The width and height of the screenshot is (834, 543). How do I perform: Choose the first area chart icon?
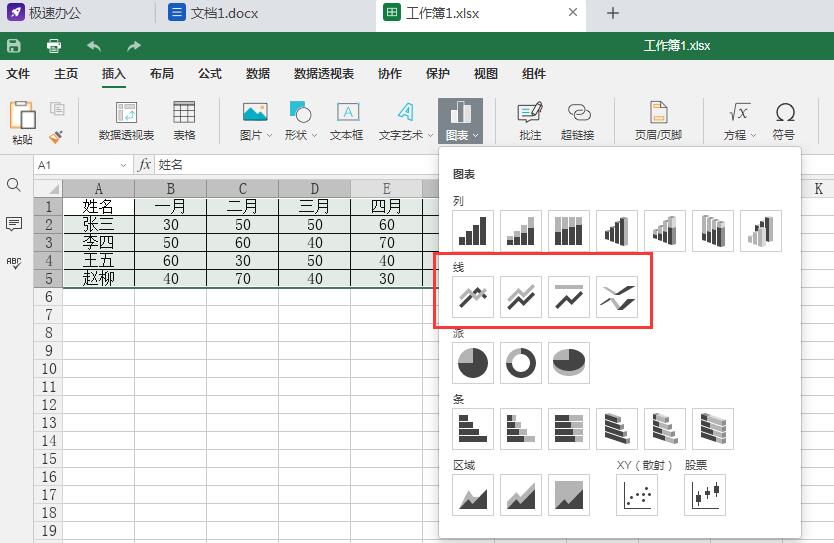(x=473, y=494)
